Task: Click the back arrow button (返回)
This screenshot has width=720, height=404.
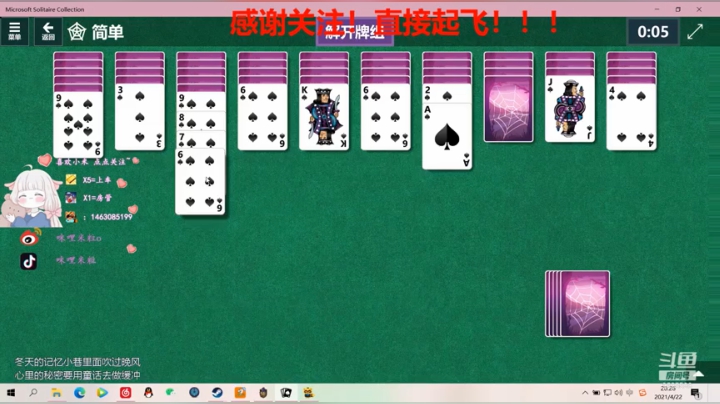Action: tap(48, 31)
